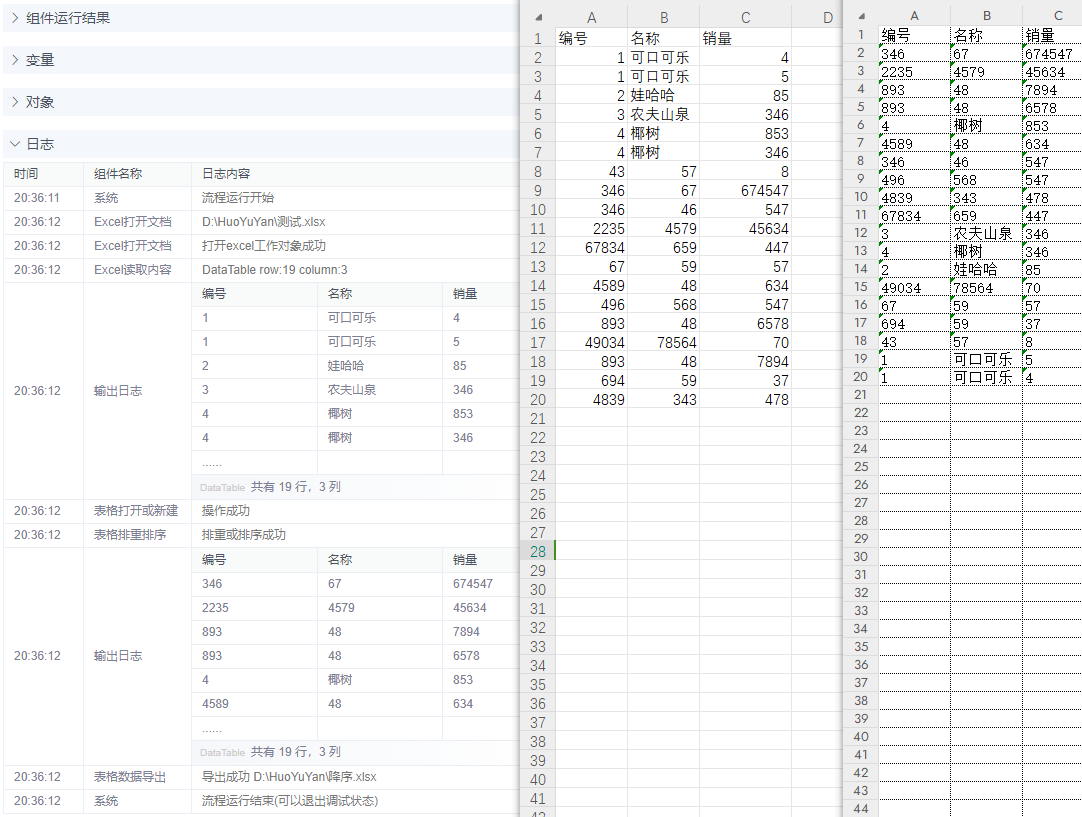The image size is (1082, 817).
Task: Select column D header in unsorted spreadsheet
Action: tap(827, 17)
